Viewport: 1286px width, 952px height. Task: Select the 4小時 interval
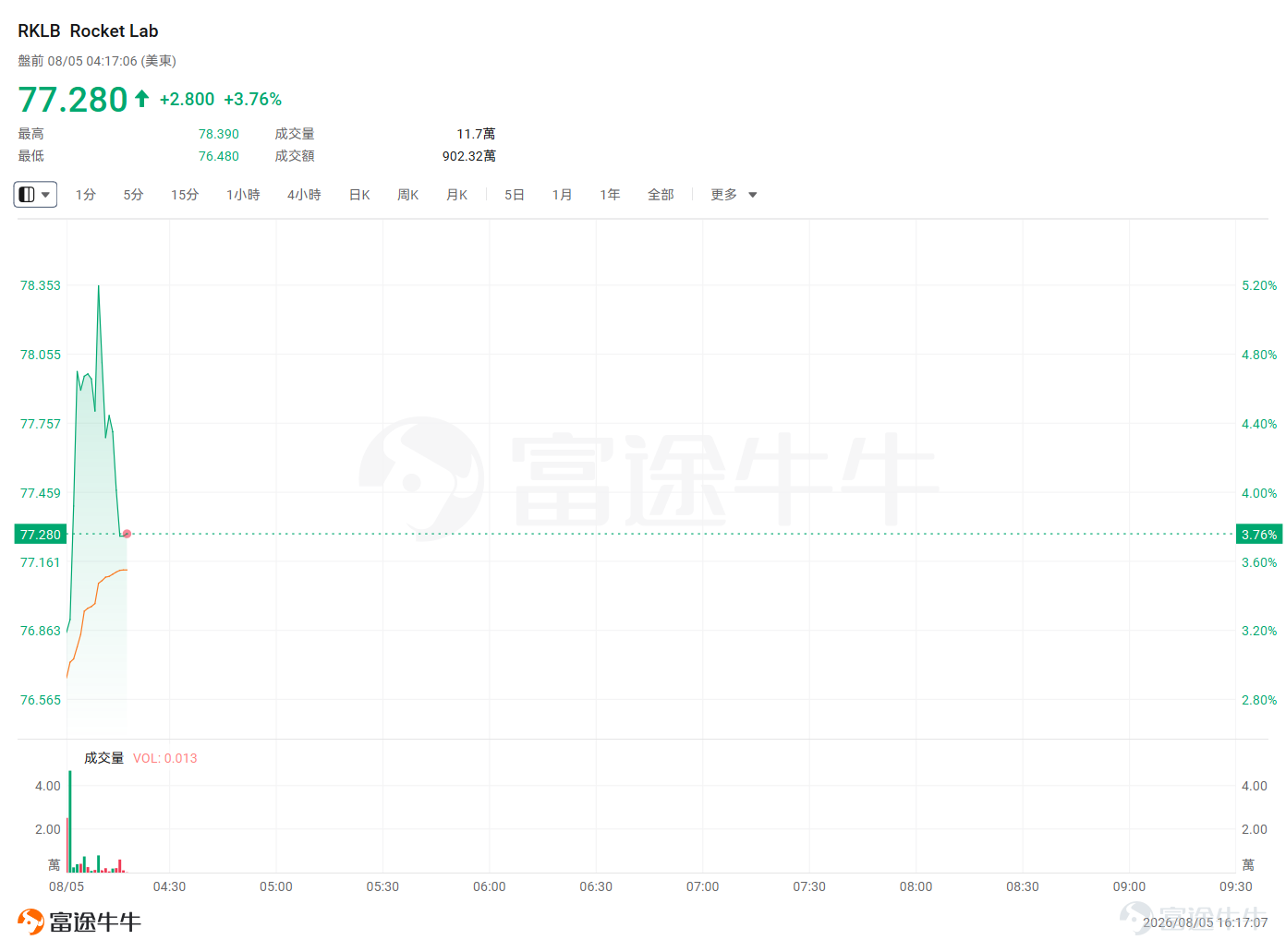coord(304,195)
